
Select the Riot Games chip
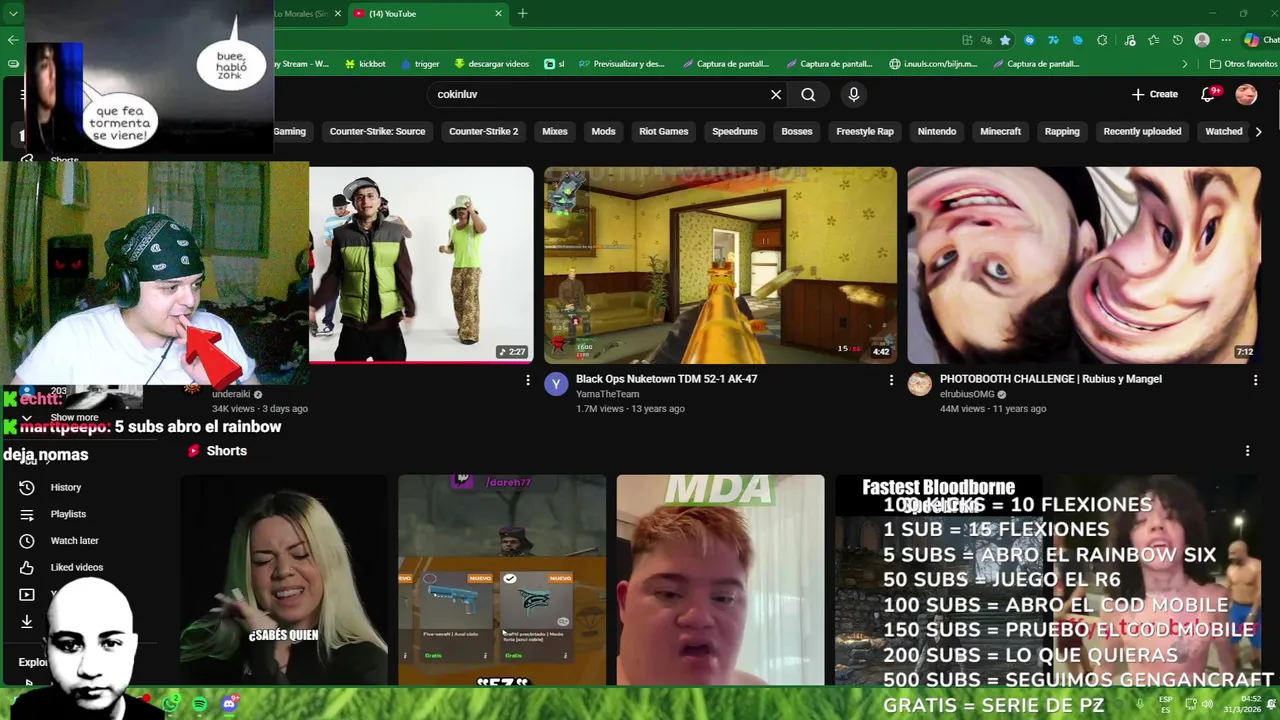(x=664, y=131)
